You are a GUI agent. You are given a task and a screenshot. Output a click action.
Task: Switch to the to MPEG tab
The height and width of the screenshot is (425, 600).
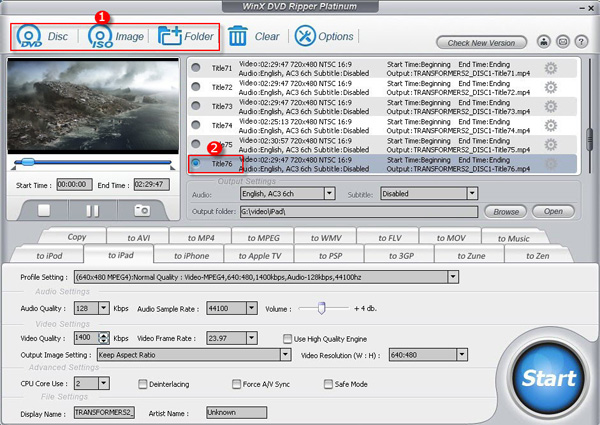263,238
